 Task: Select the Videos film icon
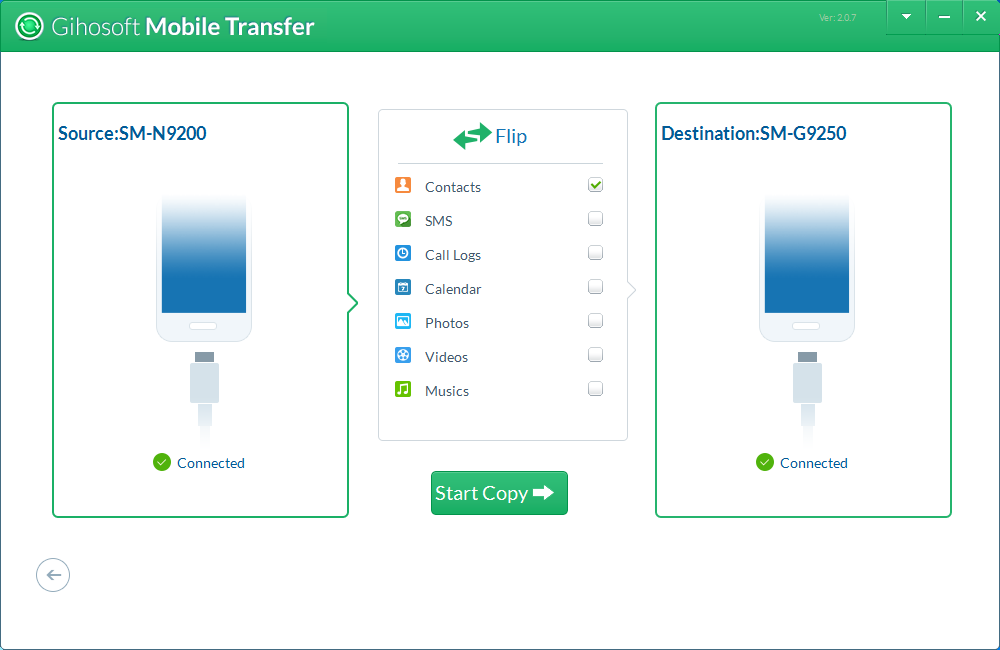(402, 355)
